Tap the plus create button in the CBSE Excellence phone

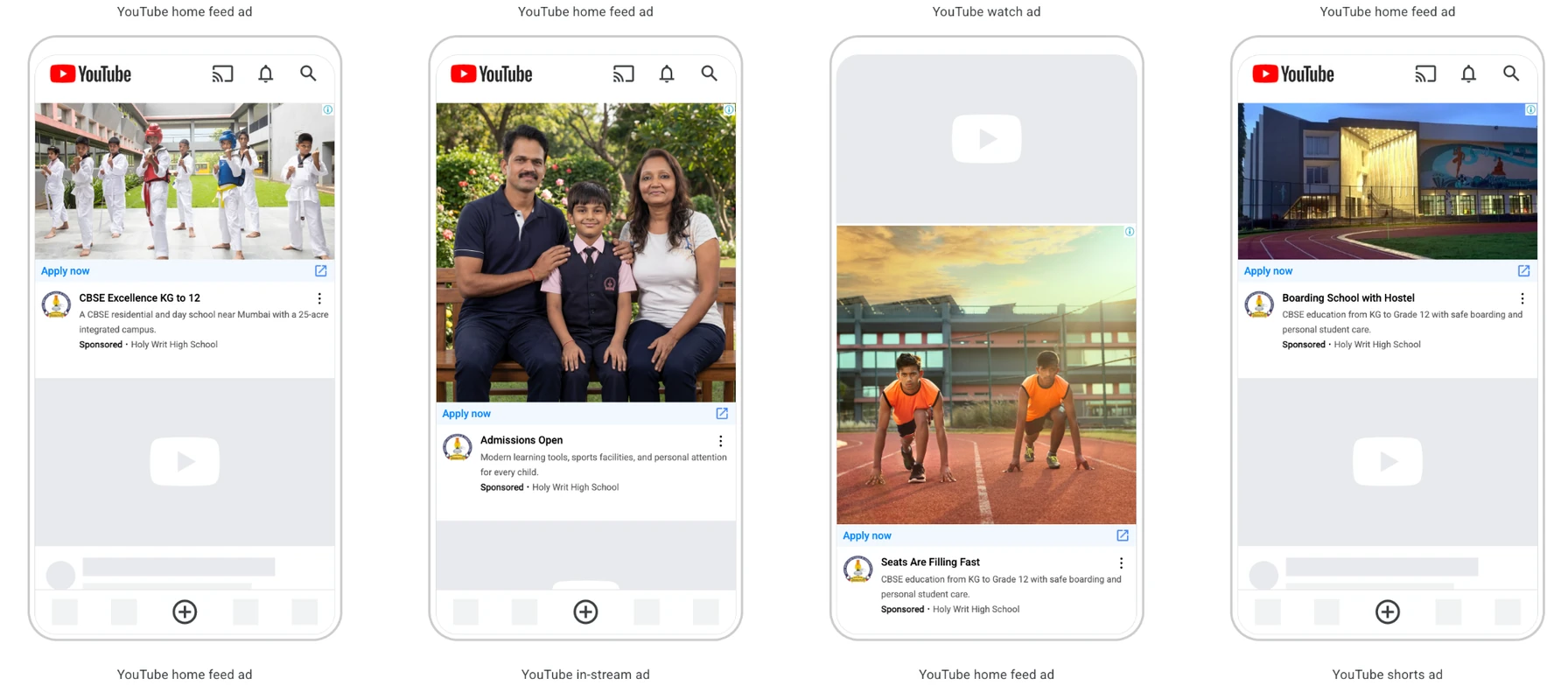pos(185,612)
